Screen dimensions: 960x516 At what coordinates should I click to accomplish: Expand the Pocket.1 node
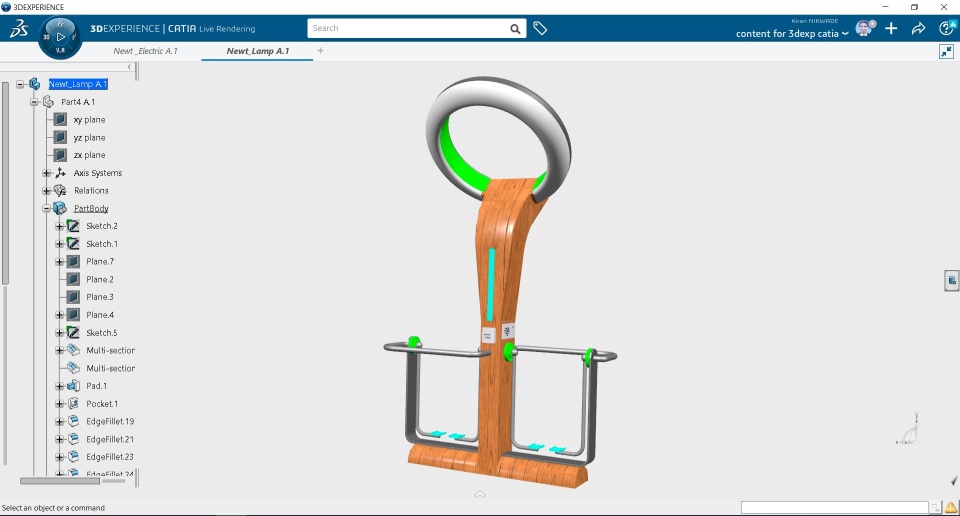tap(59, 403)
